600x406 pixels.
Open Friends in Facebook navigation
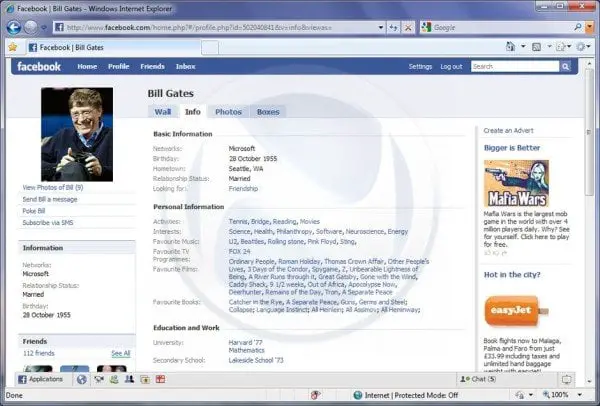[x=152, y=67]
